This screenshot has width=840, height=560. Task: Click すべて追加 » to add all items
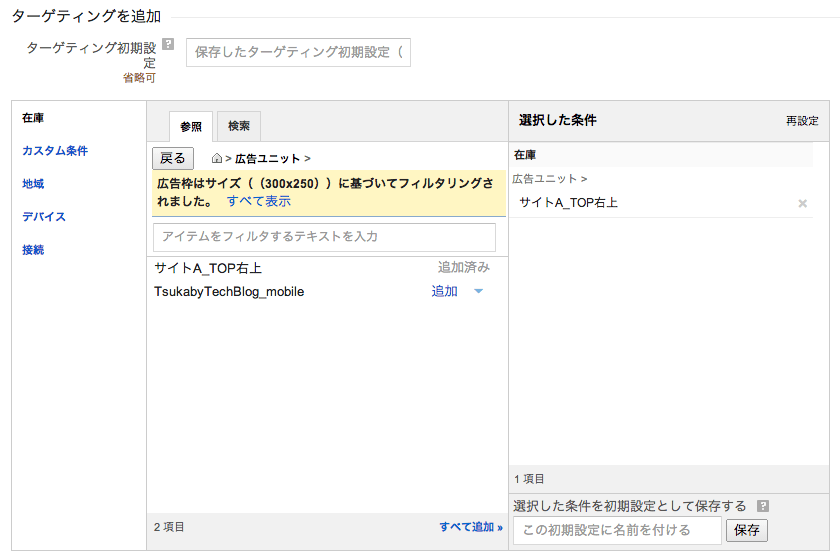click(x=470, y=527)
